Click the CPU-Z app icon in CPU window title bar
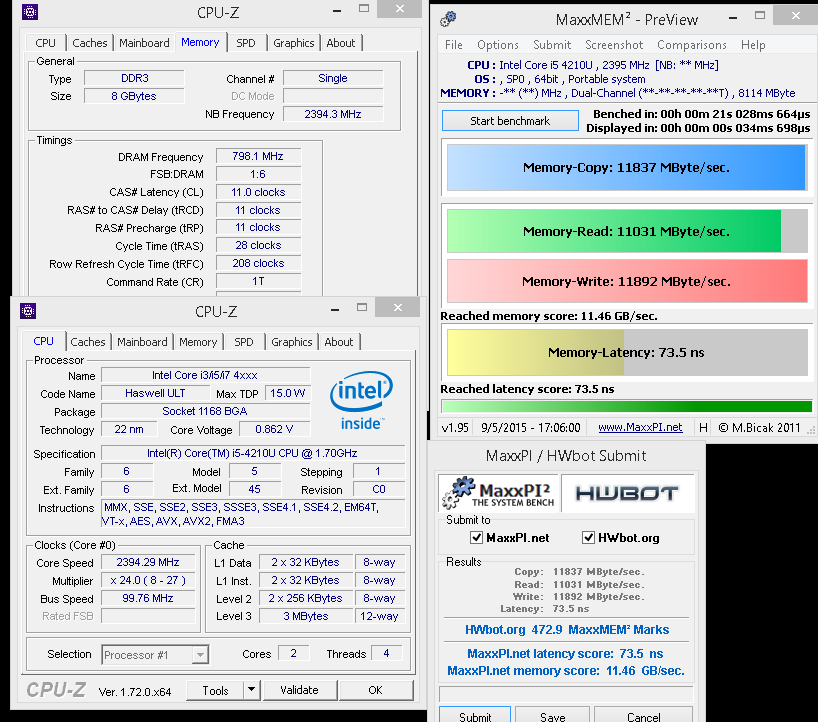This screenshot has height=722, width=818. [x=28, y=311]
